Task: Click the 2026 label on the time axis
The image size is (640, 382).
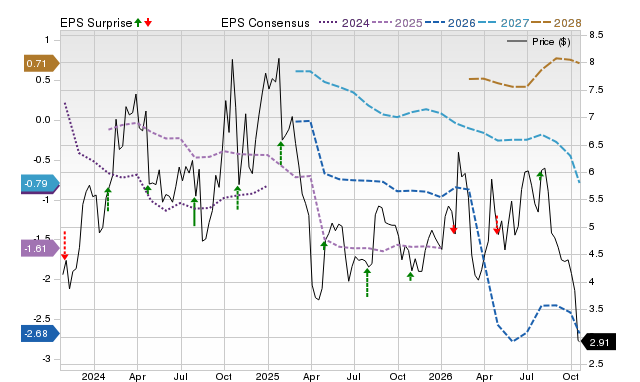Action: tap(441, 376)
